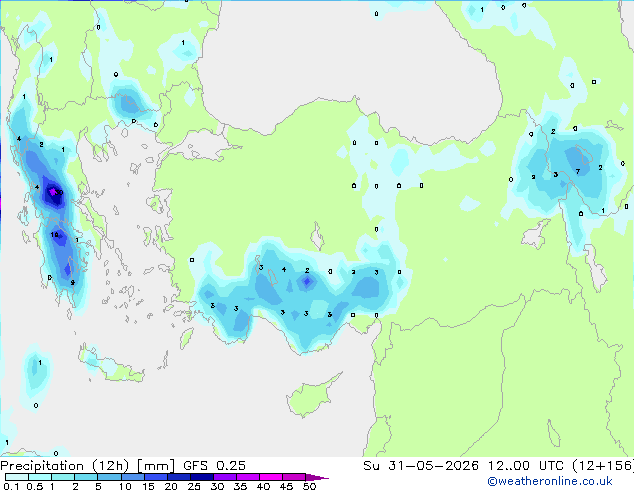Screen dimensions: 634x490
Task: Click the '15' legend scale label
Action: pos(148,486)
